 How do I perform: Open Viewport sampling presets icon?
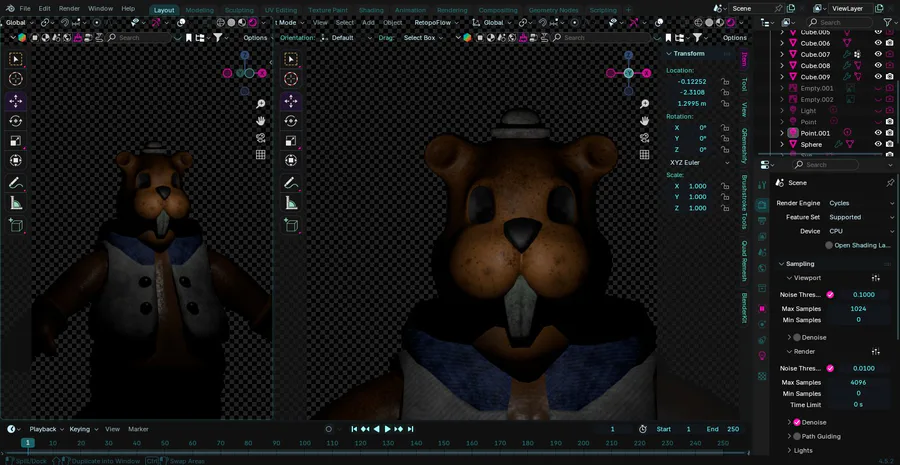click(x=875, y=278)
